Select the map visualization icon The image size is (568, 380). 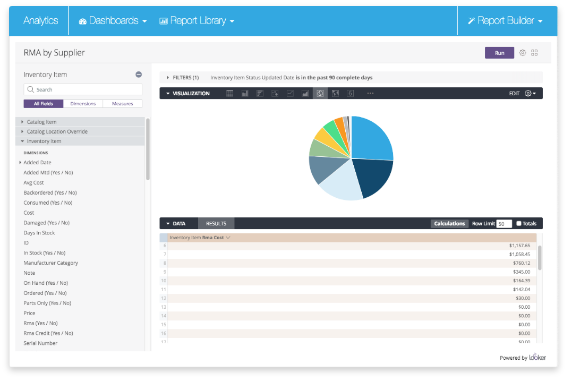click(335, 93)
